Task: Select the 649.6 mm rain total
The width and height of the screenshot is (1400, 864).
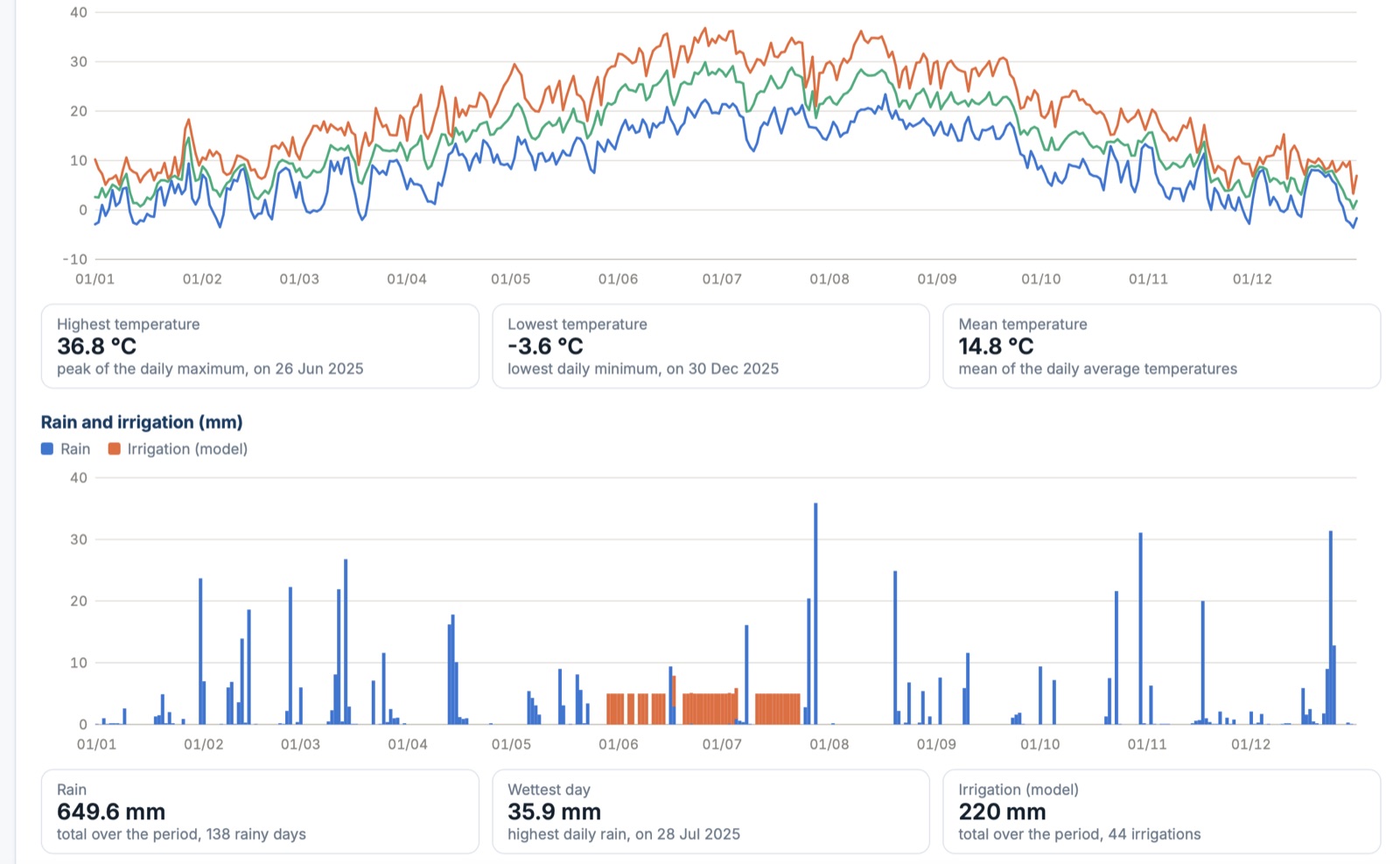Action: [x=111, y=812]
